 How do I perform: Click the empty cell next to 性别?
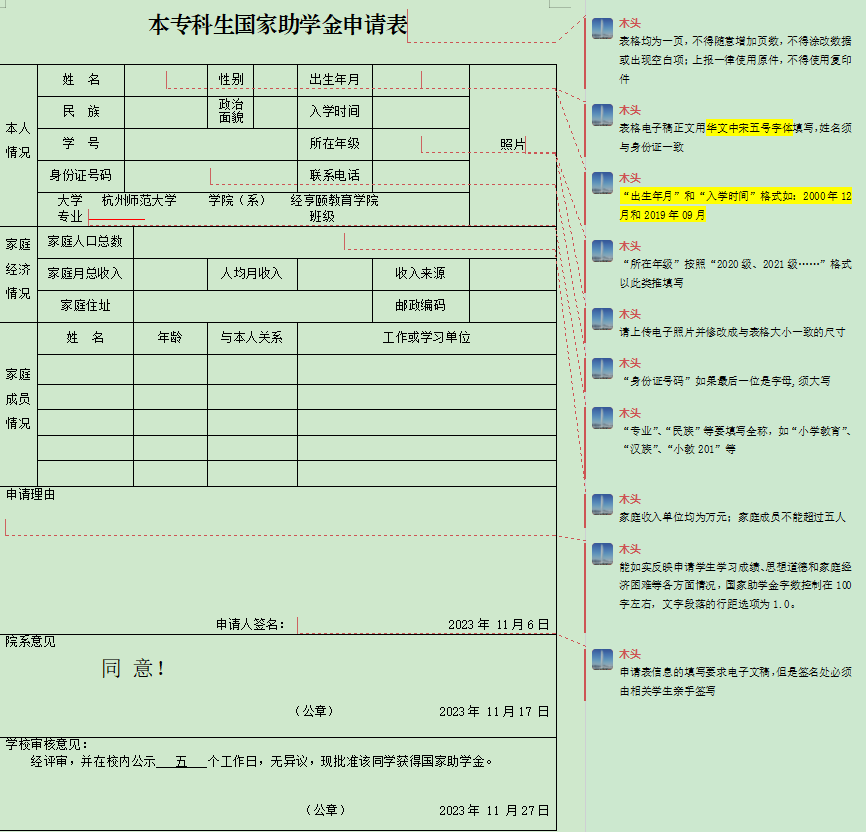click(x=275, y=79)
